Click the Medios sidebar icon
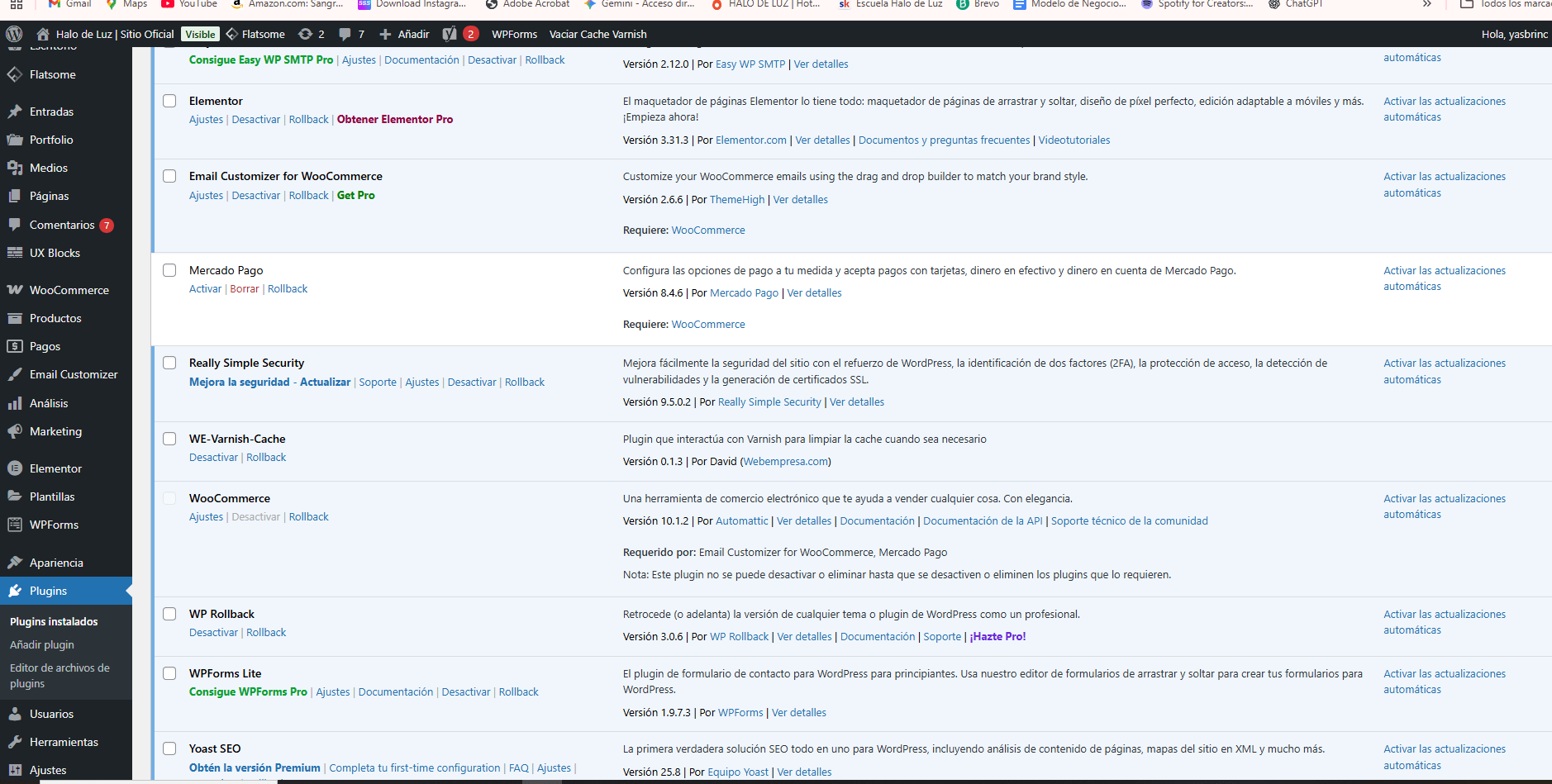The height and width of the screenshot is (784, 1552). tap(15, 168)
